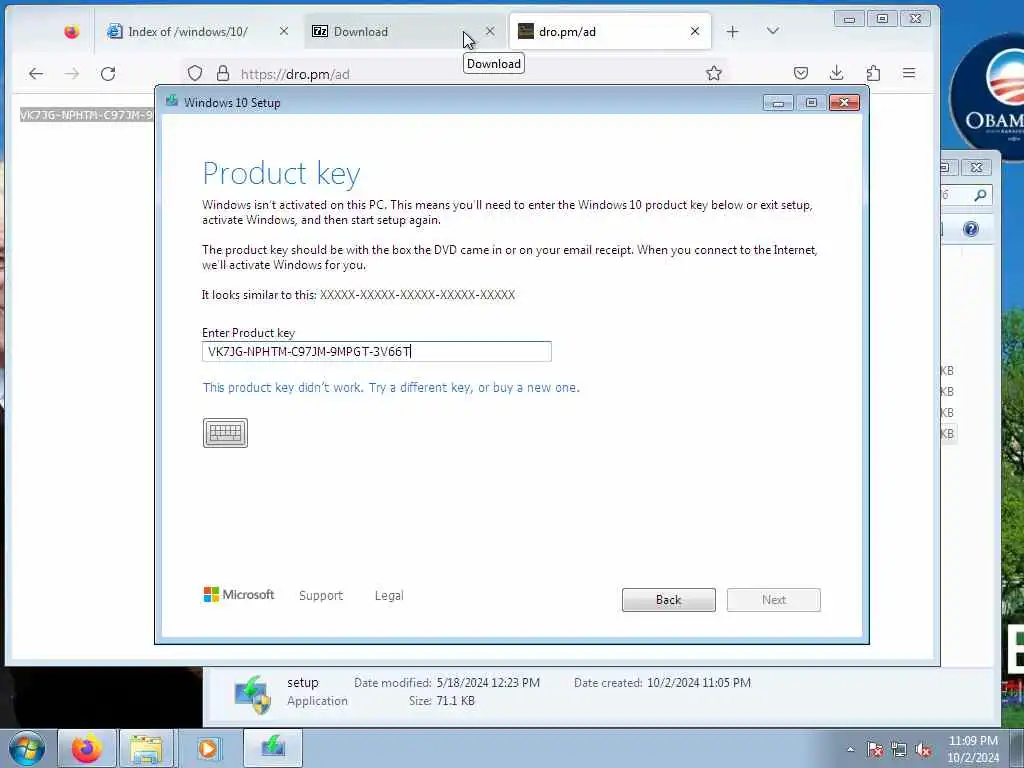
Task: Open the Support link in Setup
Action: click(321, 595)
